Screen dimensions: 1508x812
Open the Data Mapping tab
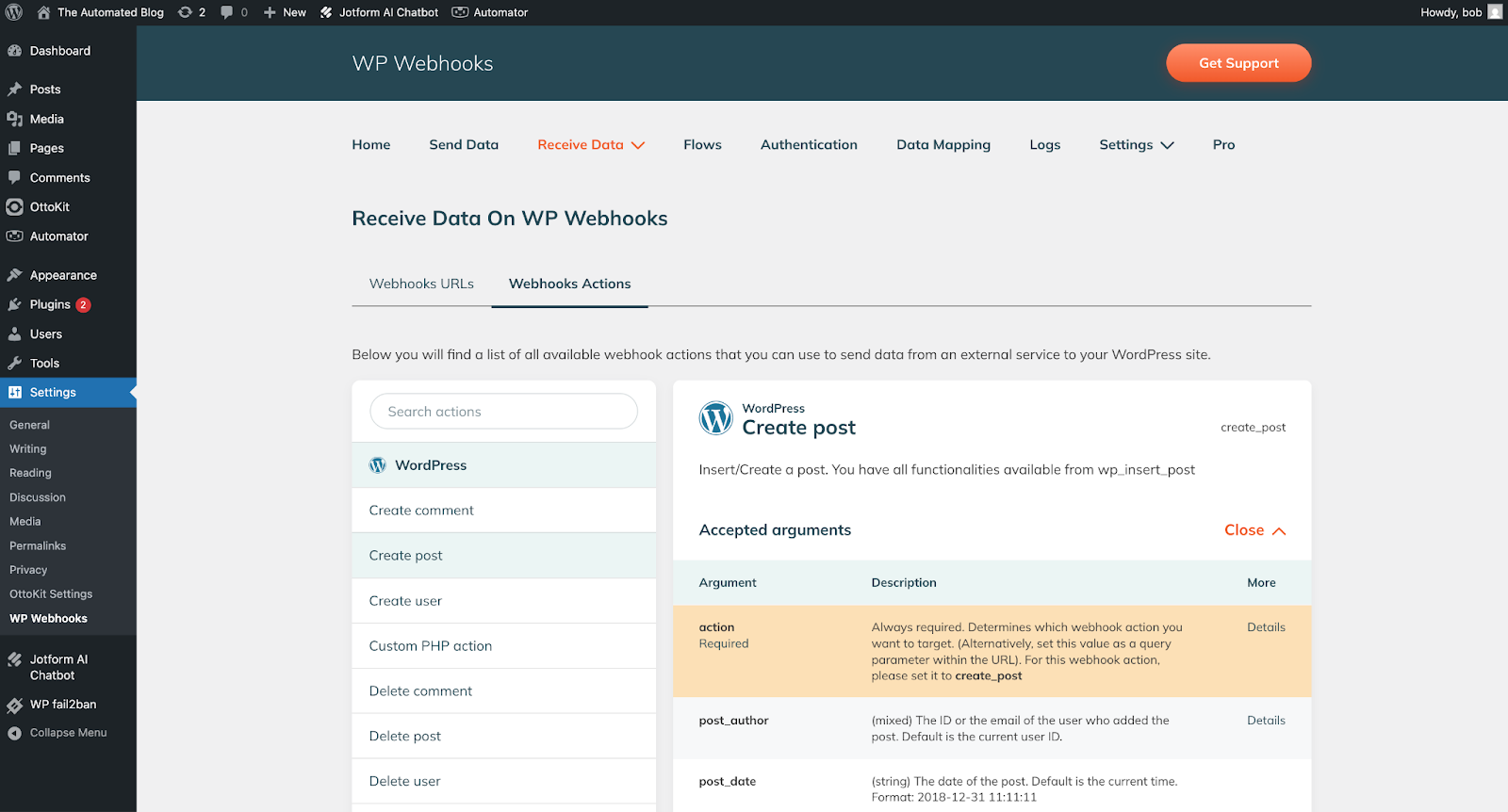pyautogui.click(x=943, y=144)
